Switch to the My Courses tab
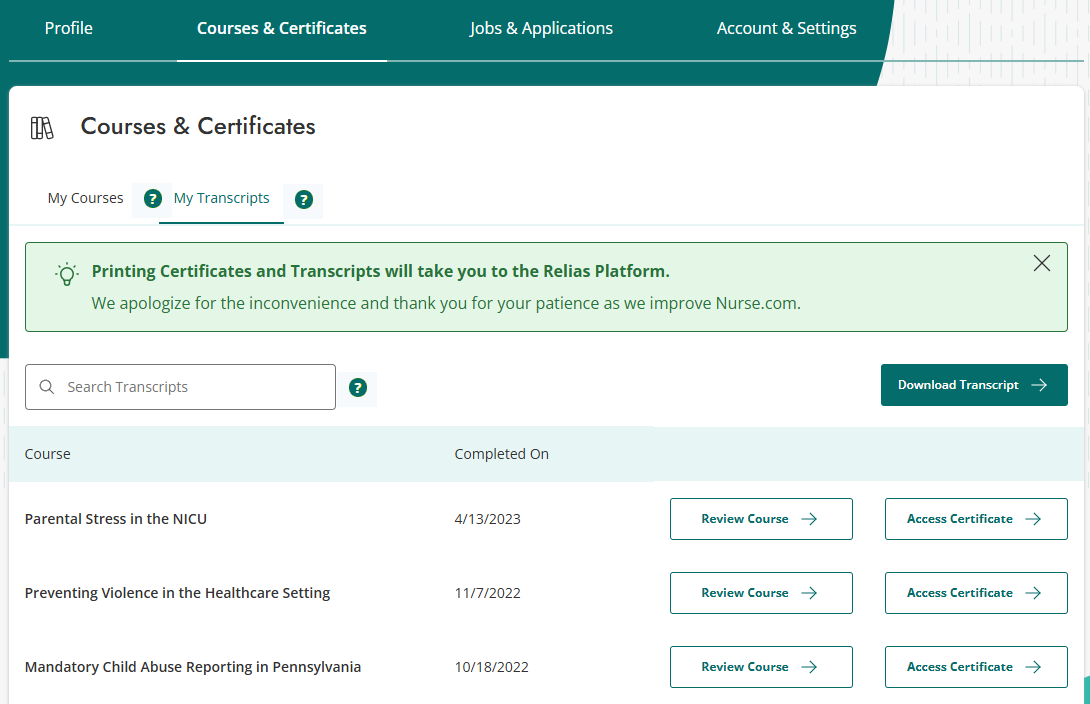1090x704 pixels. [x=85, y=198]
